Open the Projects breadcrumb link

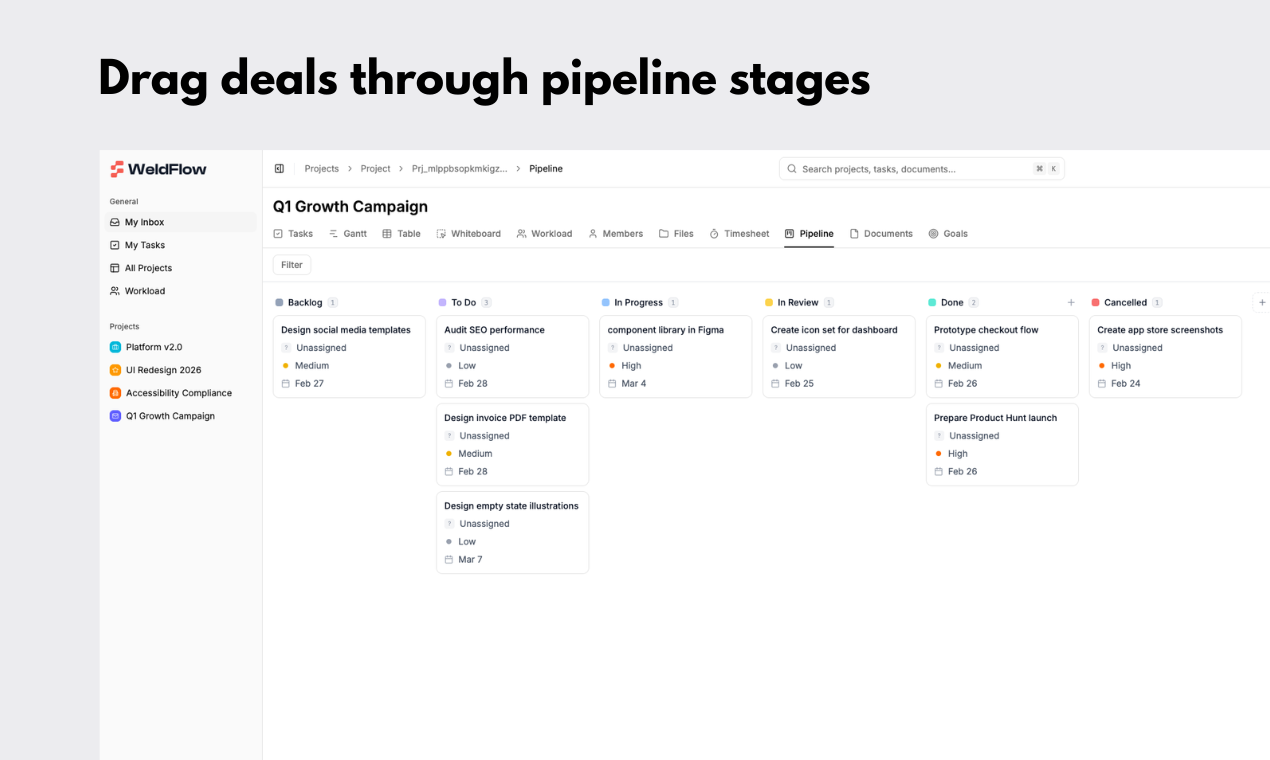coord(321,169)
